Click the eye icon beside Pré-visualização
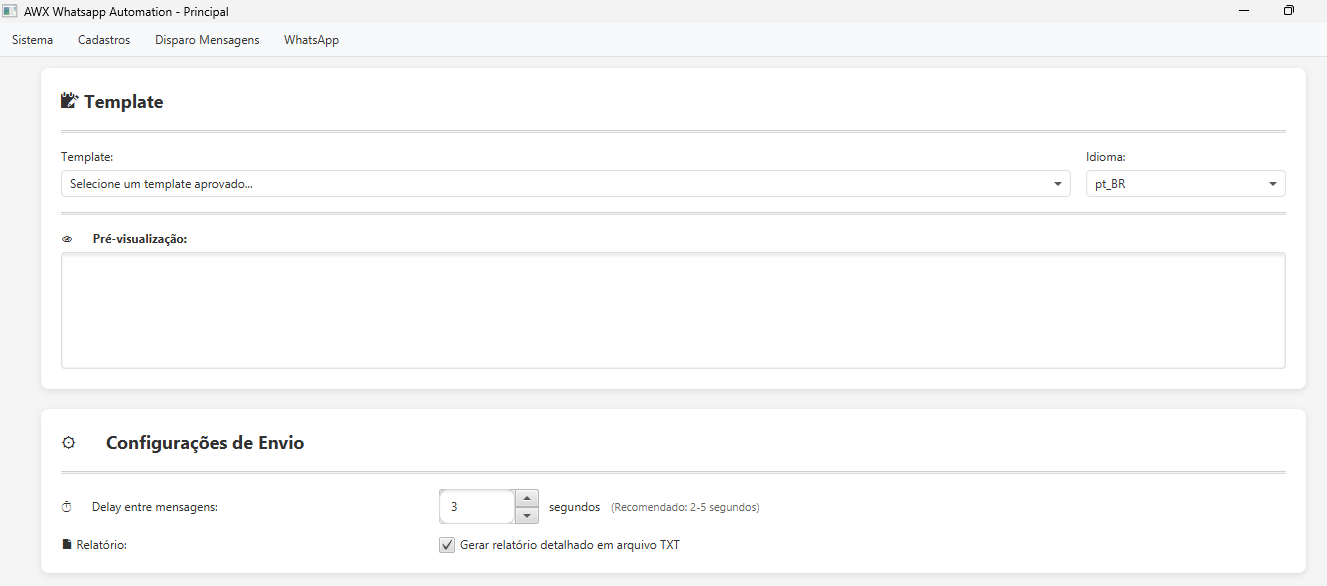Screen dimensions: 1327x586 tap(67, 238)
